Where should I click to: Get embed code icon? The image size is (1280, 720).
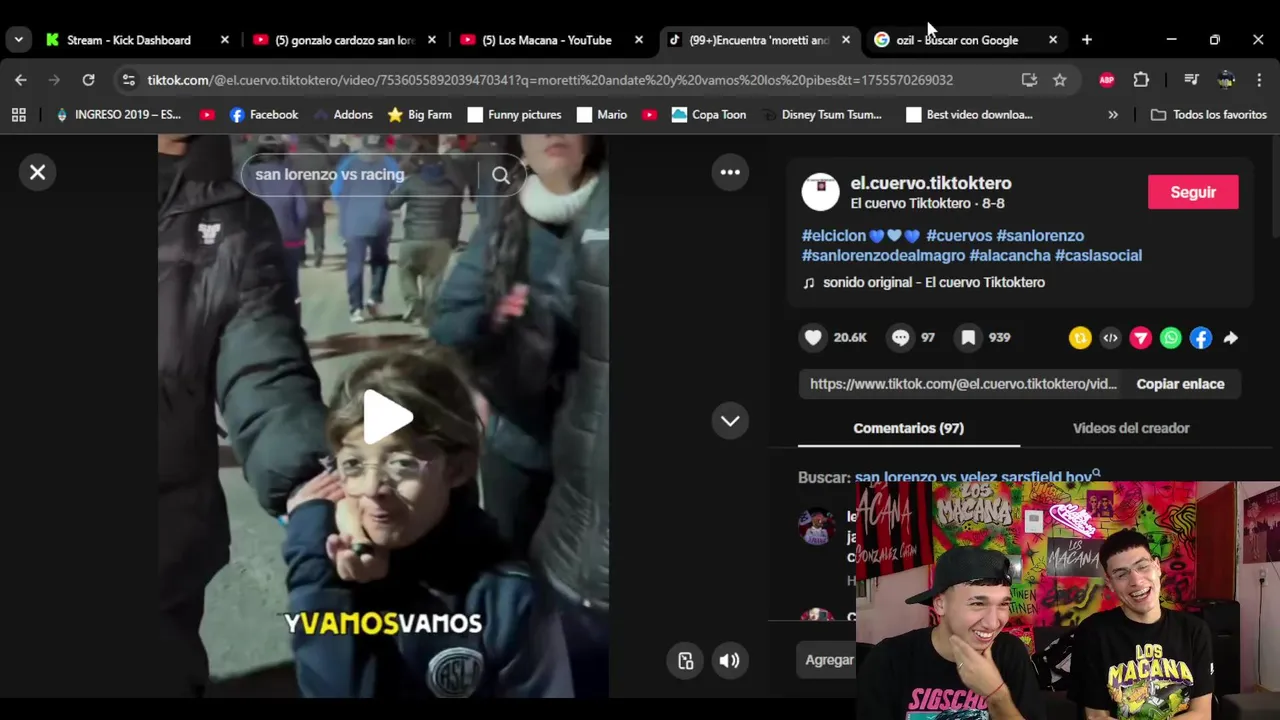1110,338
